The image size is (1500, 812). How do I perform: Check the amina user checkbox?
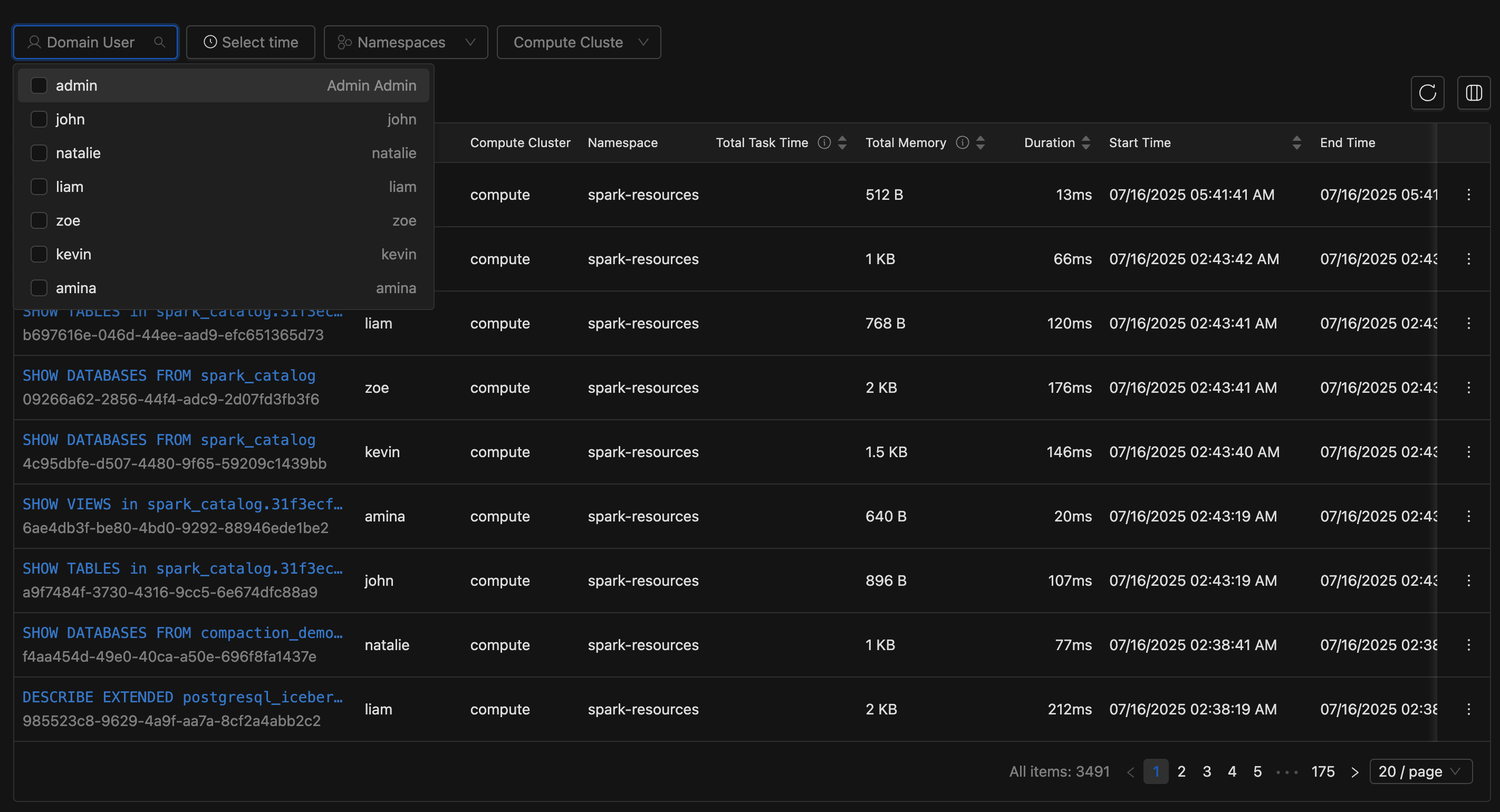[x=39, y=288]
